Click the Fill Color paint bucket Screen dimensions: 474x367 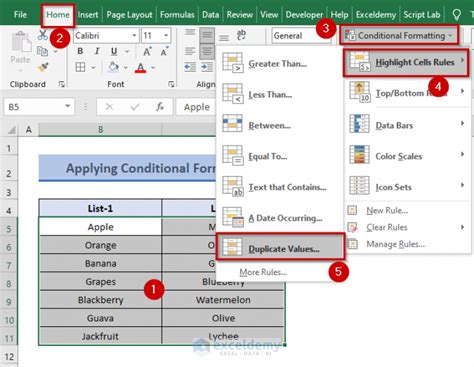tap(114, 67)
